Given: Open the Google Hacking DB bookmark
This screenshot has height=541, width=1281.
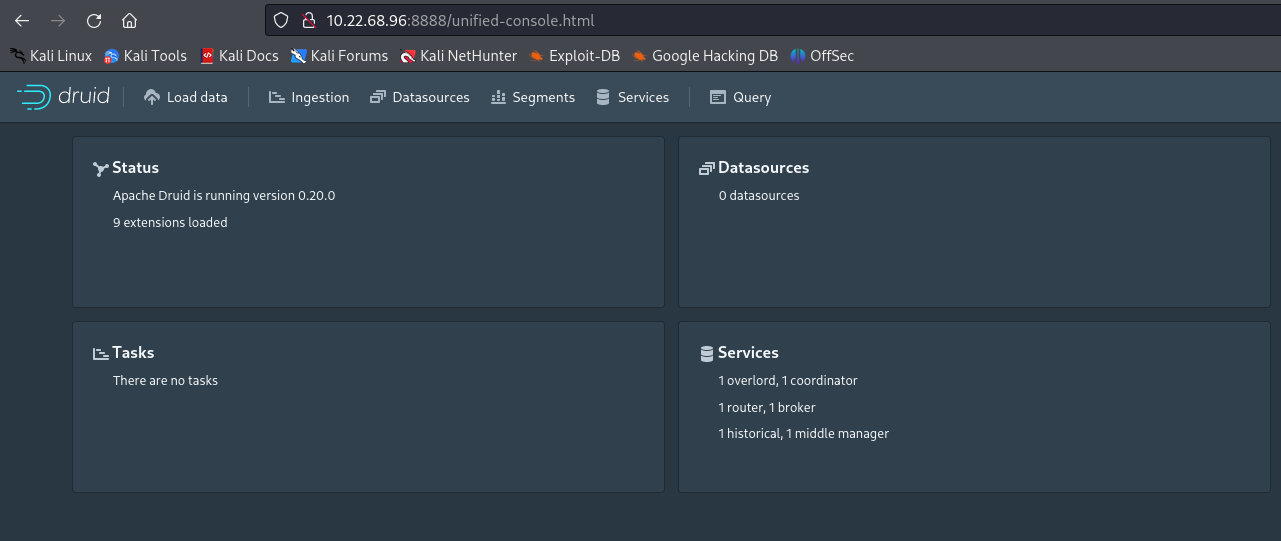Looking at the screenshot, I should pos(705,56).
